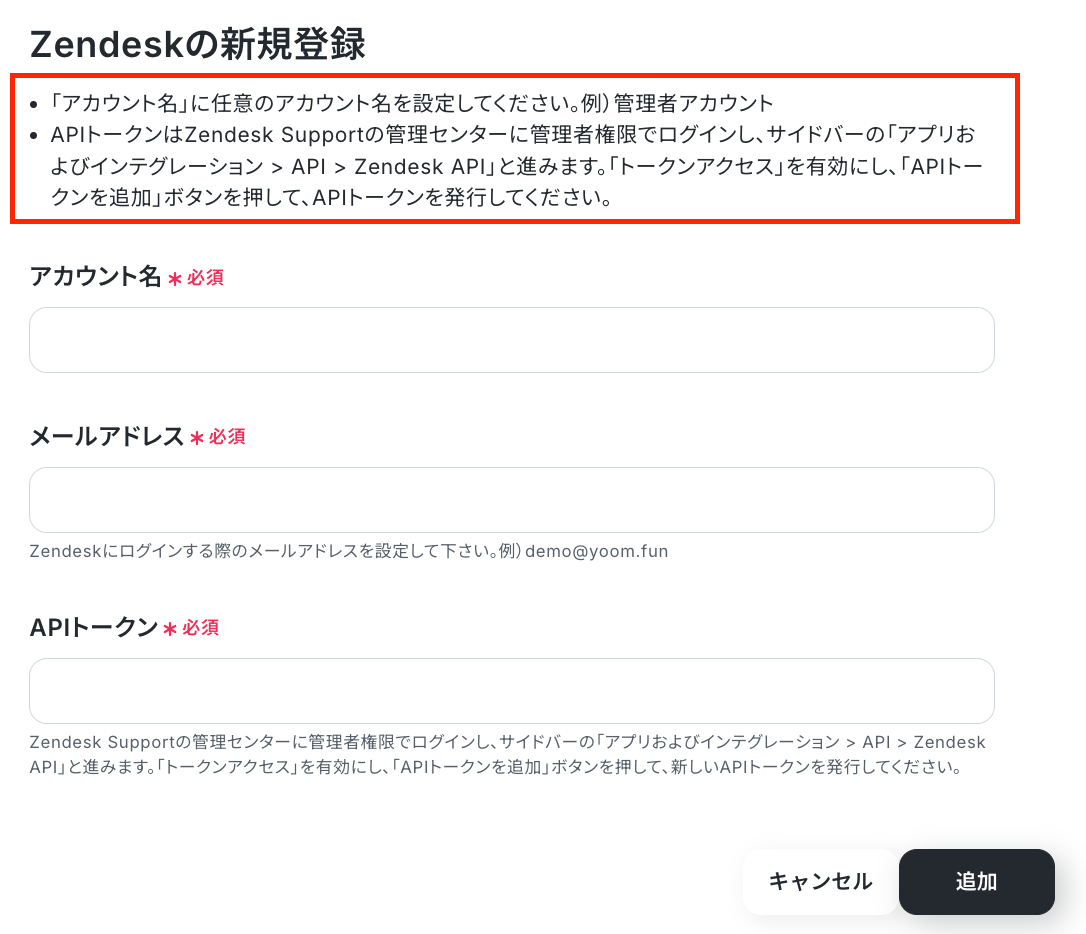This screenshot has width=1086, height=934.
Task: Click the 必須 marker next to APIトークン
Action: pos(201,628)
